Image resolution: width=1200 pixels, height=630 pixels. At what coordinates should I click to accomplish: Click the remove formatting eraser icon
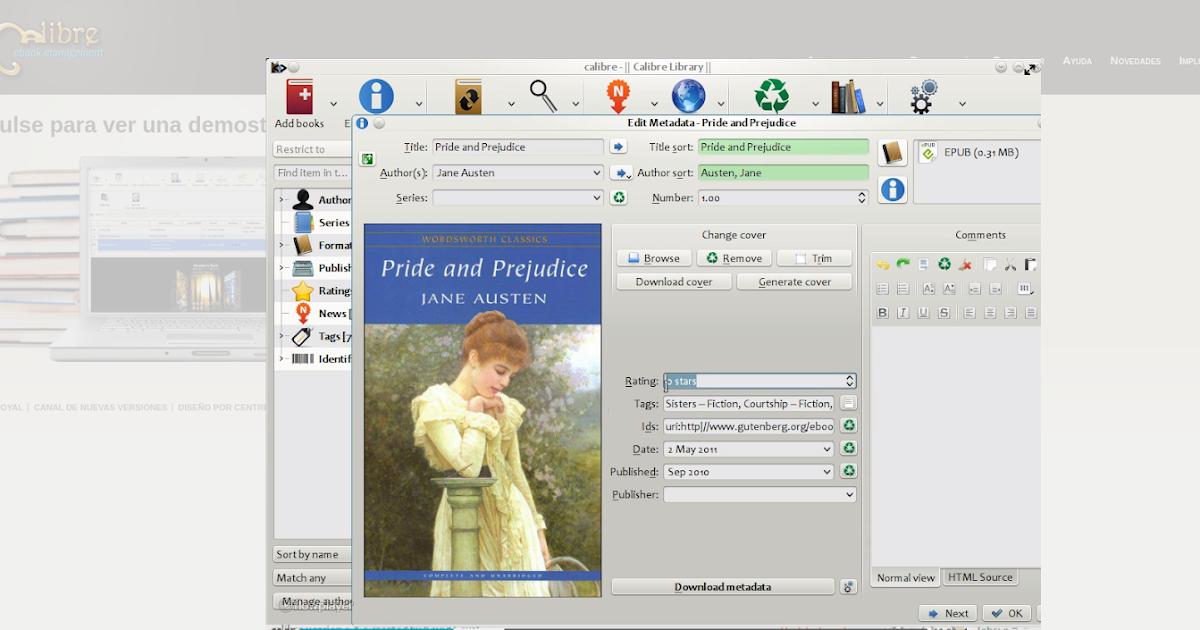coord(965,265)
